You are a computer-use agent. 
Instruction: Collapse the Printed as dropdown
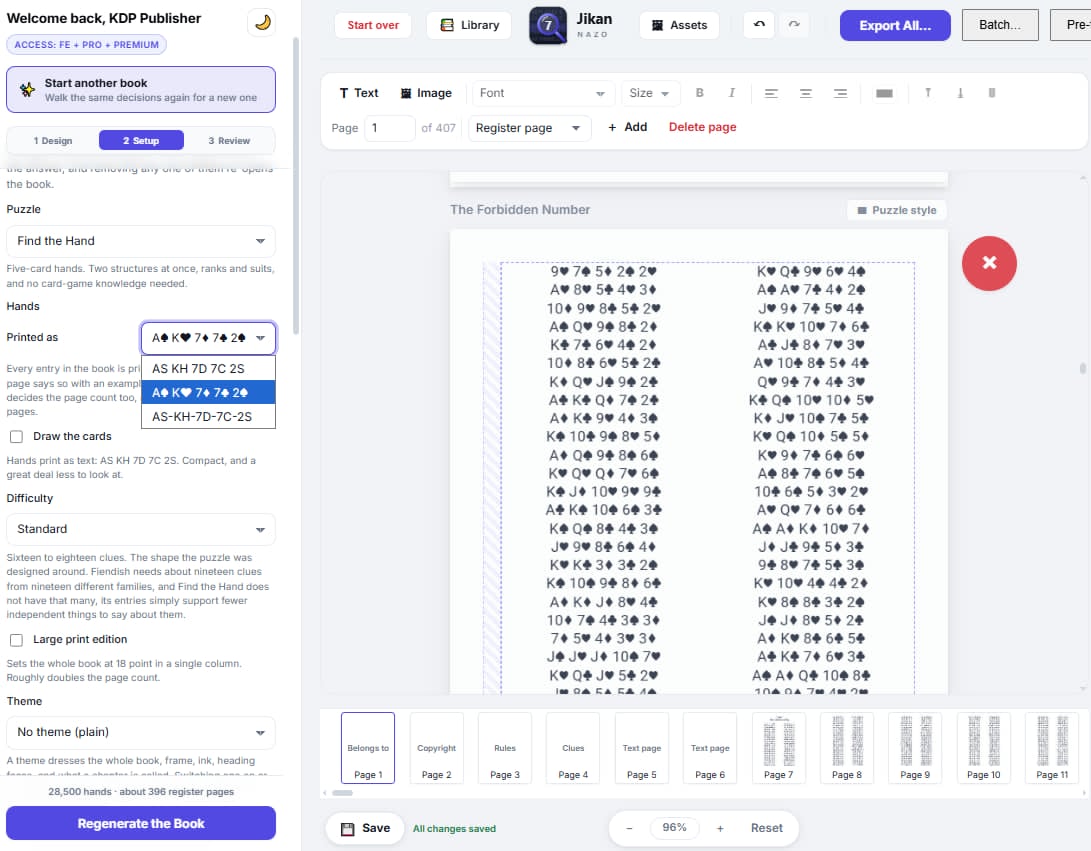(208, 338)
